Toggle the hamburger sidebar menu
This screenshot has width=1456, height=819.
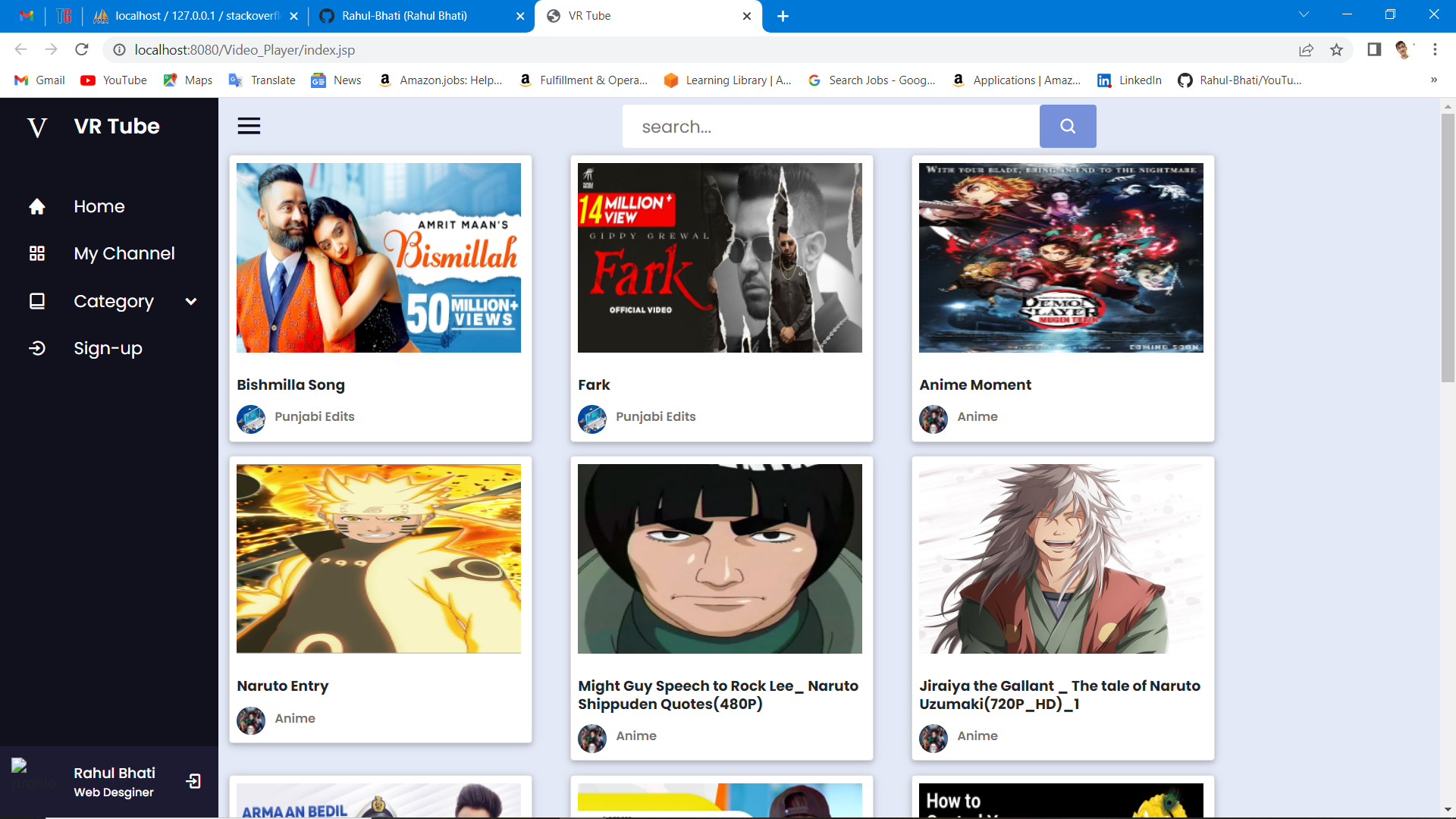(249, 126)
